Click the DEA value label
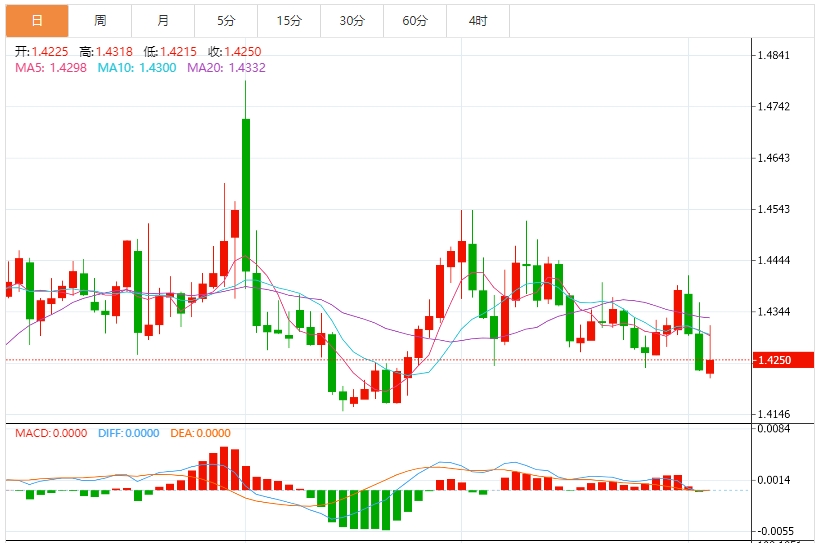Screen dimensions: 822x543 [199, 433]
